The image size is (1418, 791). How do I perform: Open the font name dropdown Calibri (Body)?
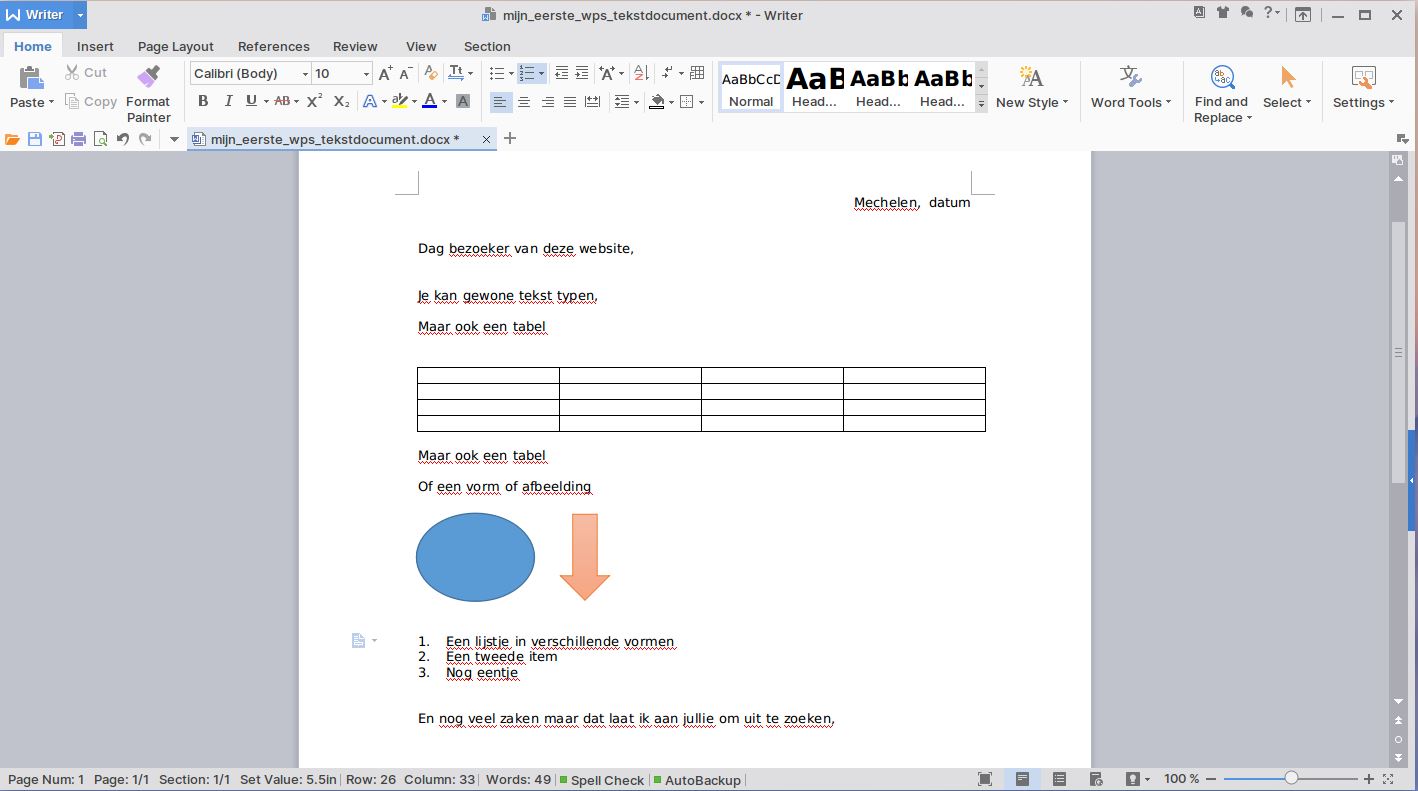pos(305,74)
